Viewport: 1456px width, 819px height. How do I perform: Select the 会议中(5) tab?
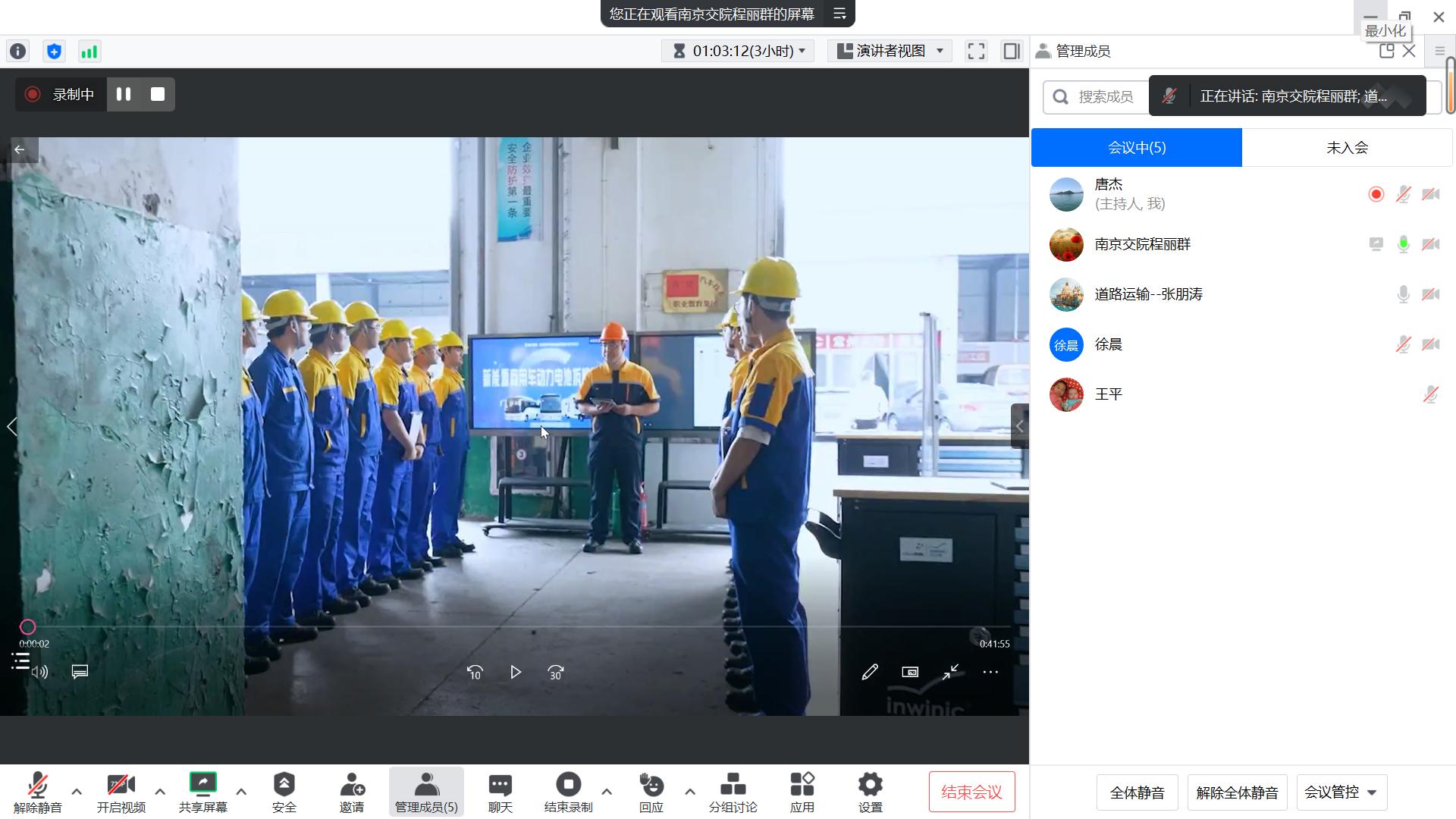coord(1136,148)
